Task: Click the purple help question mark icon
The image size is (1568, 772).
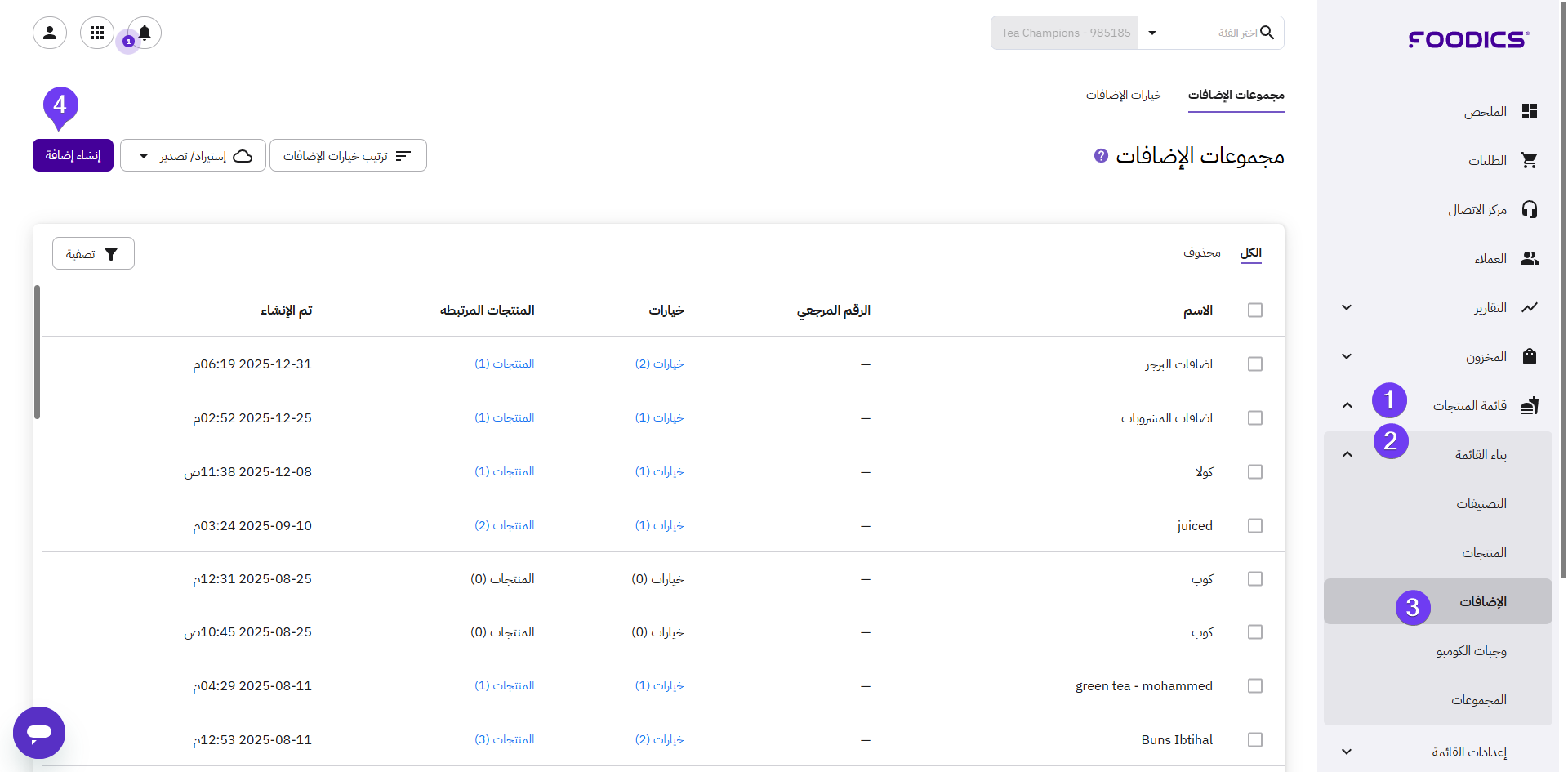Action: coord(1101,155)
